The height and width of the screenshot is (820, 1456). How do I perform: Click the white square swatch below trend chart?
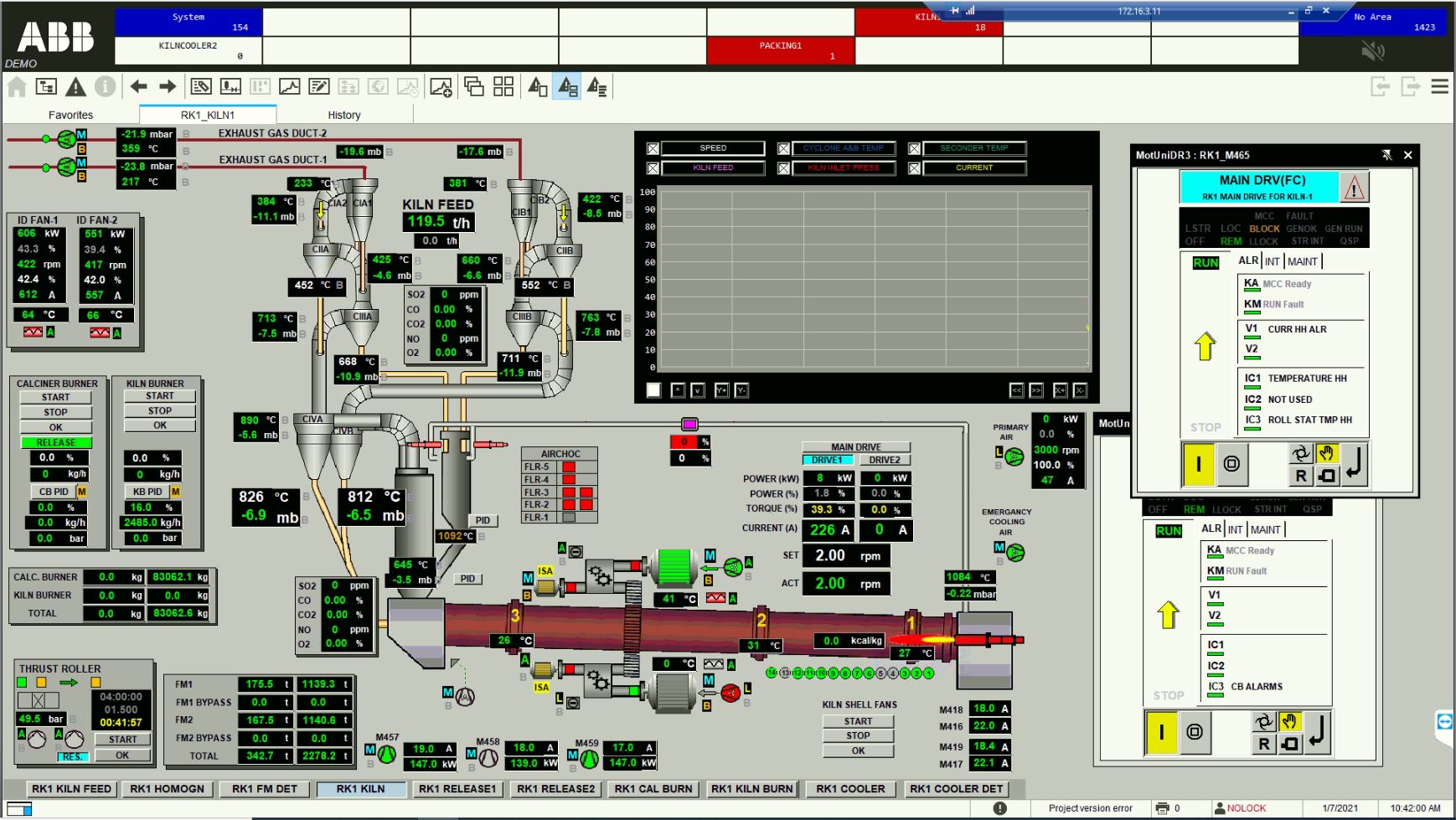(653, 390)
